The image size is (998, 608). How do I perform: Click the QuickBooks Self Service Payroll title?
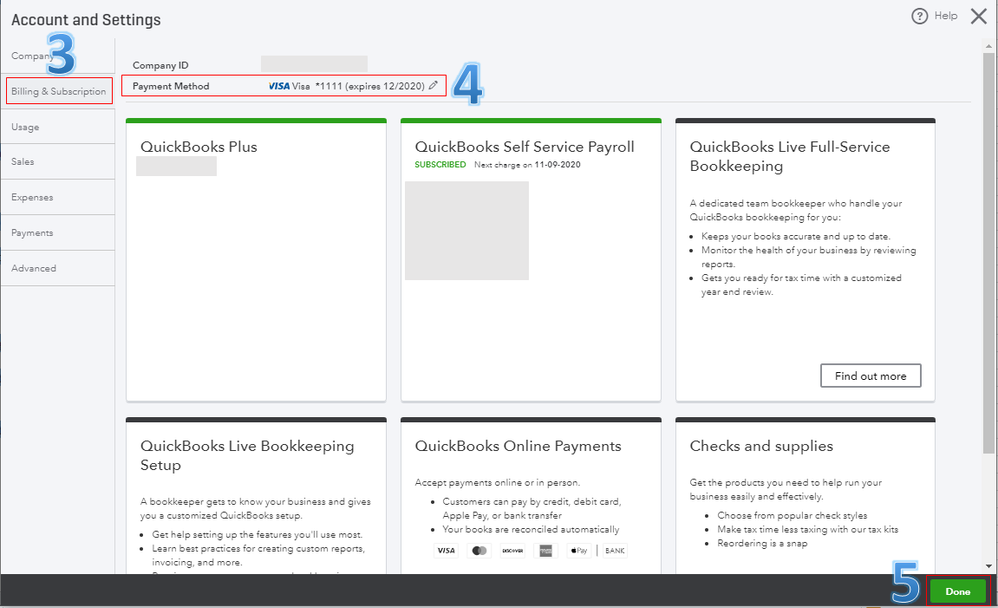click(x=524, y=147)
